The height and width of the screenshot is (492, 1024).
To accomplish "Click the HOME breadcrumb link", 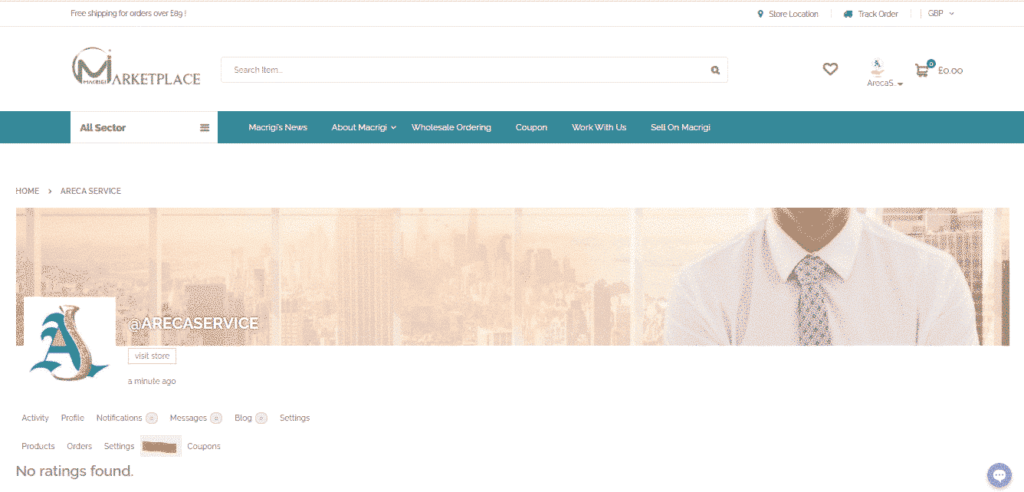I will pyautogui.click(x=27, y=191).
